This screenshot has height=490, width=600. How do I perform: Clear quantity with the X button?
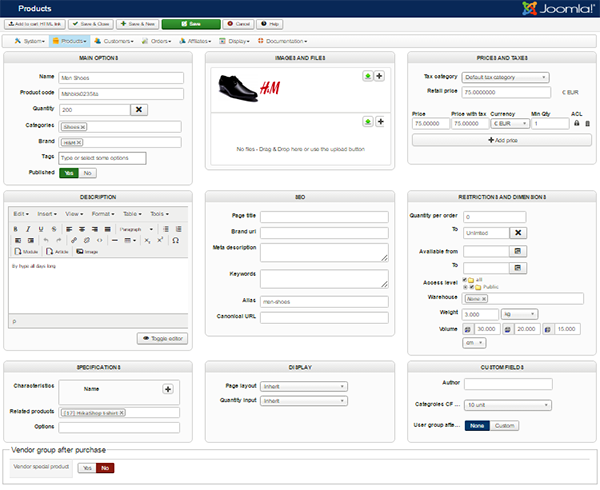pos(139,110)
